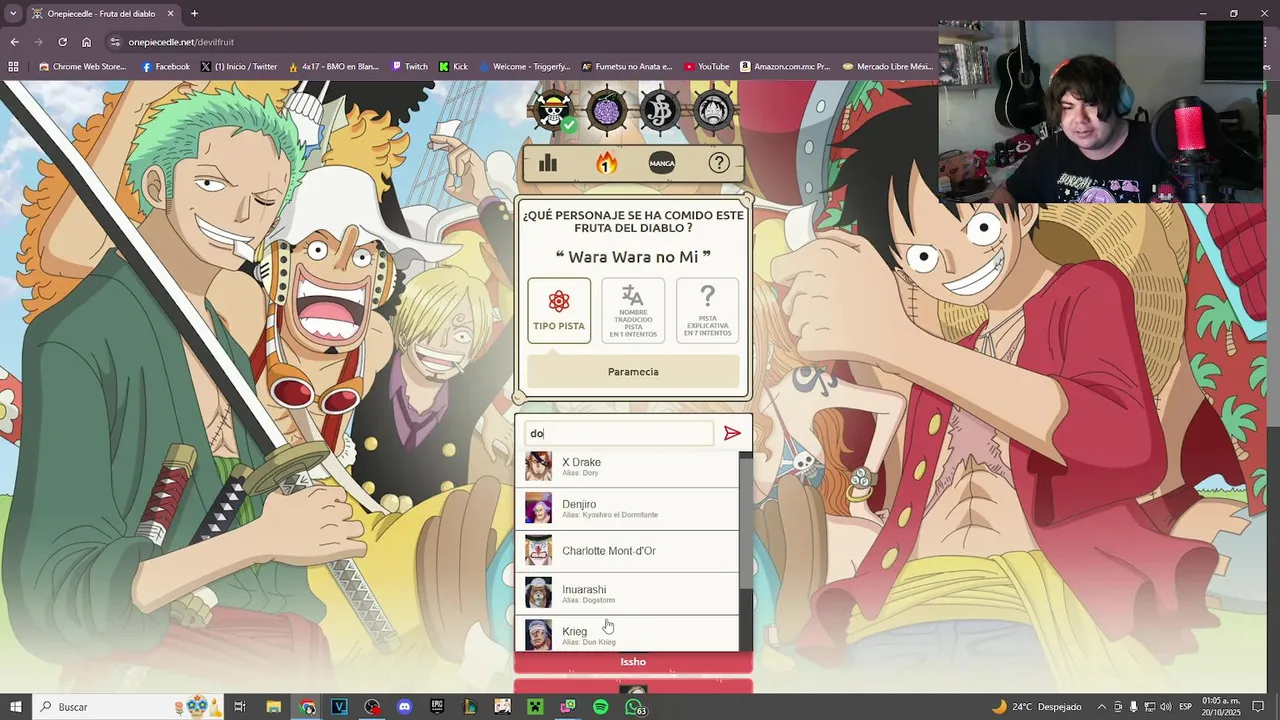Open Inicio / Twitter bookmark

239,67
